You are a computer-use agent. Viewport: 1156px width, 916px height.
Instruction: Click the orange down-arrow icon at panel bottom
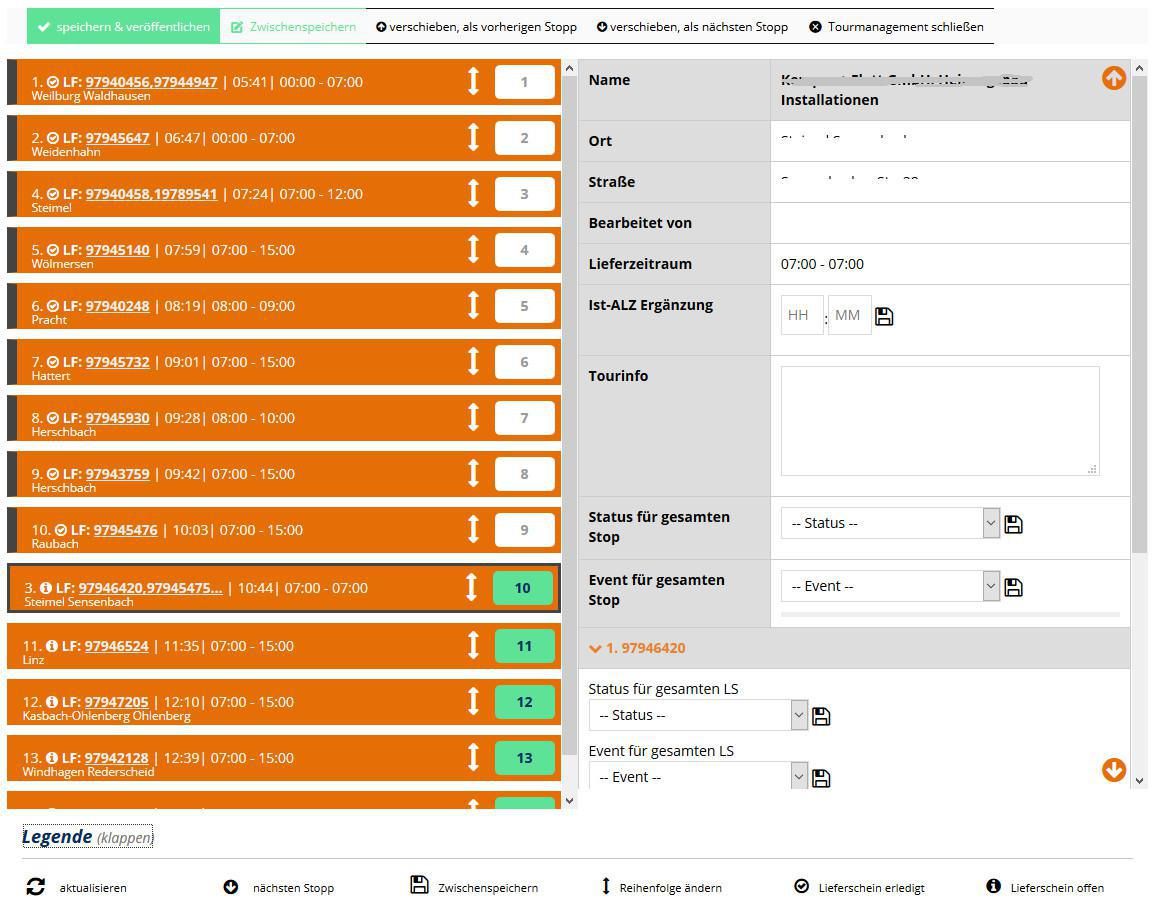click(x=1113, y=769)
